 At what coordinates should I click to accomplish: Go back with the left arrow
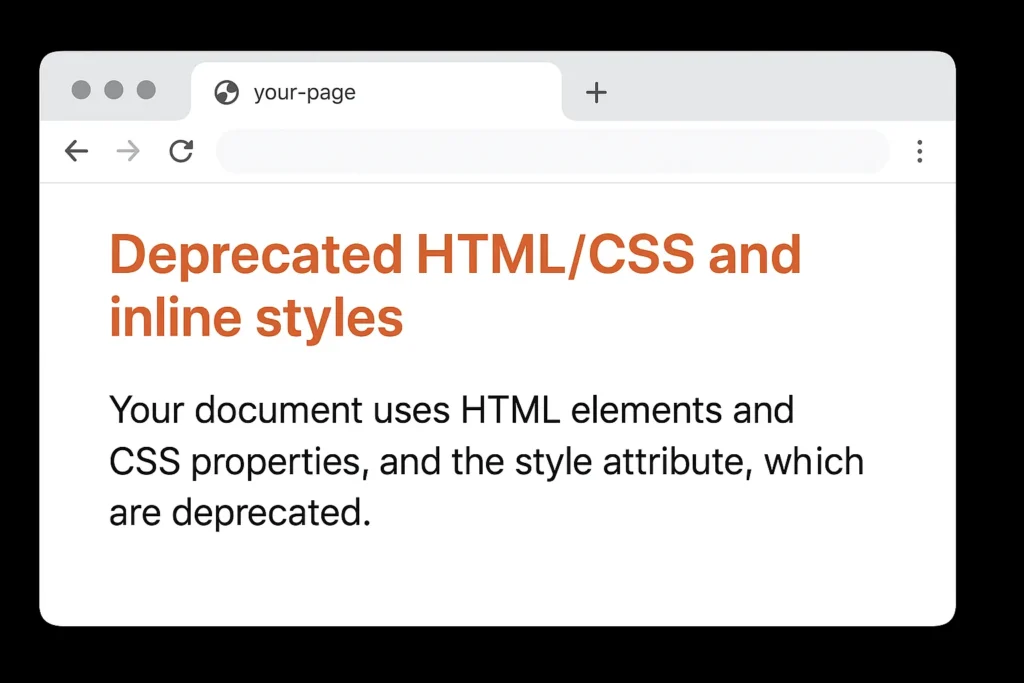[x=76, y=151]
